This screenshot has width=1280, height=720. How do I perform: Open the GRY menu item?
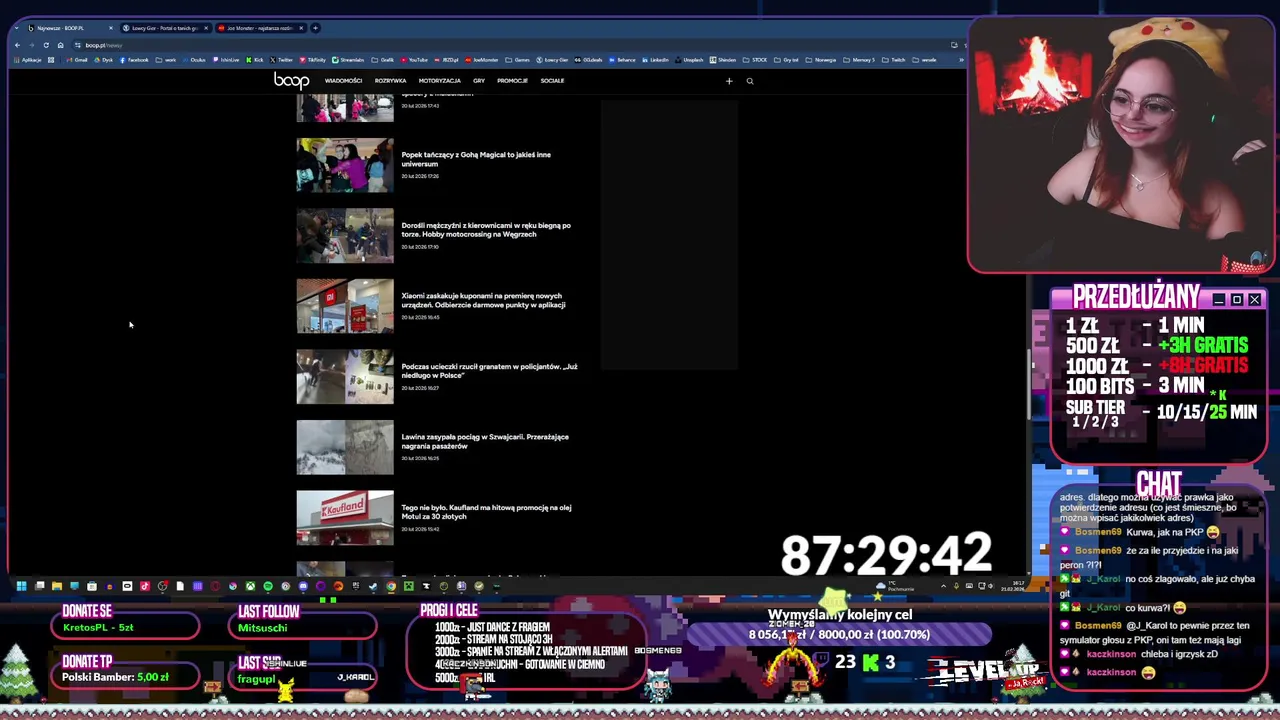(479, 81)
